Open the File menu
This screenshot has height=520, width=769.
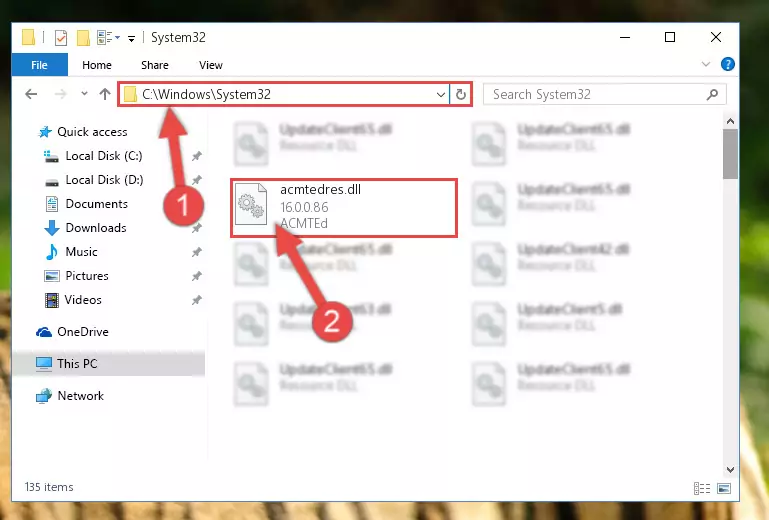[x=39, y=65]
